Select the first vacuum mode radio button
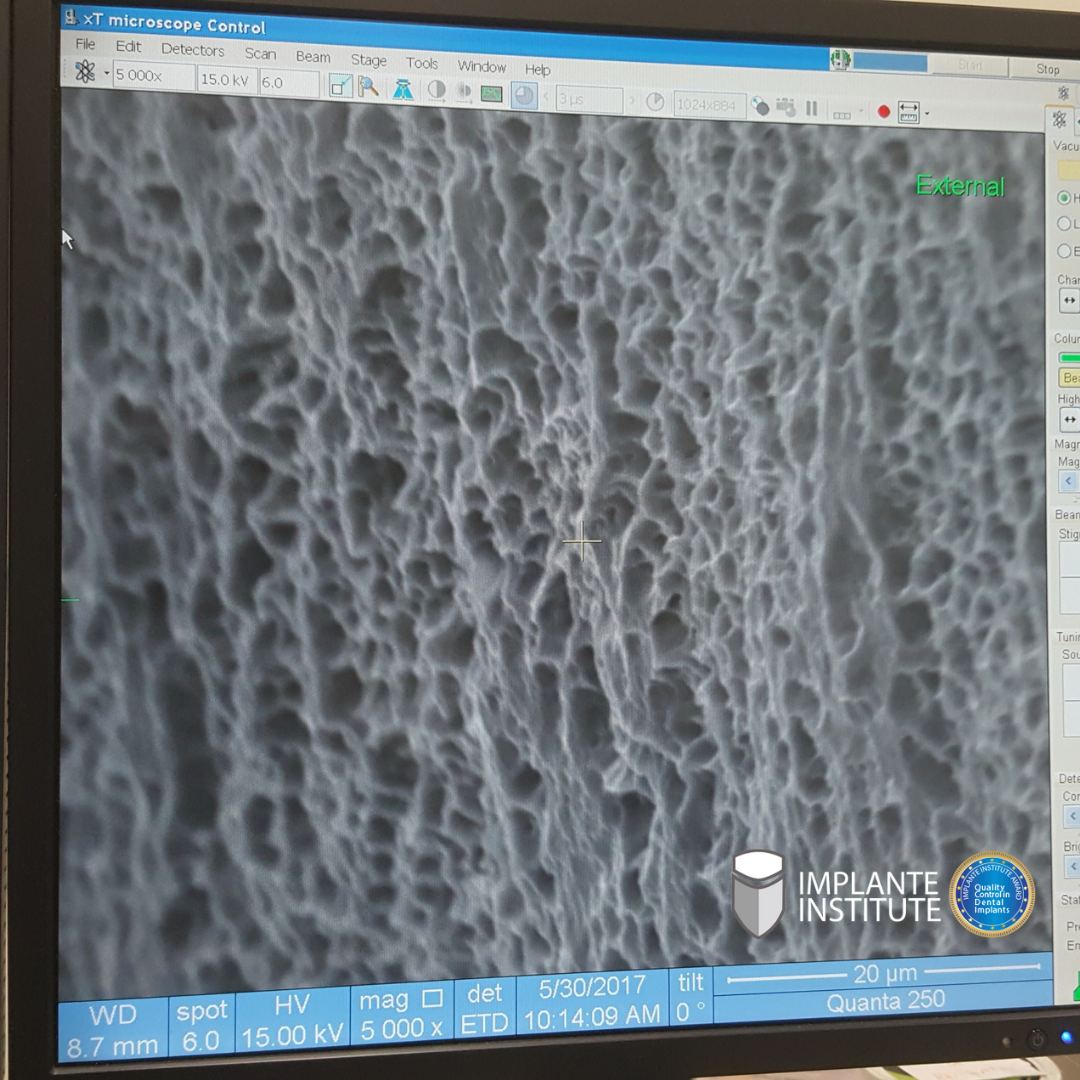This screenshot has width=1080, height=1080. (1064, 198)
